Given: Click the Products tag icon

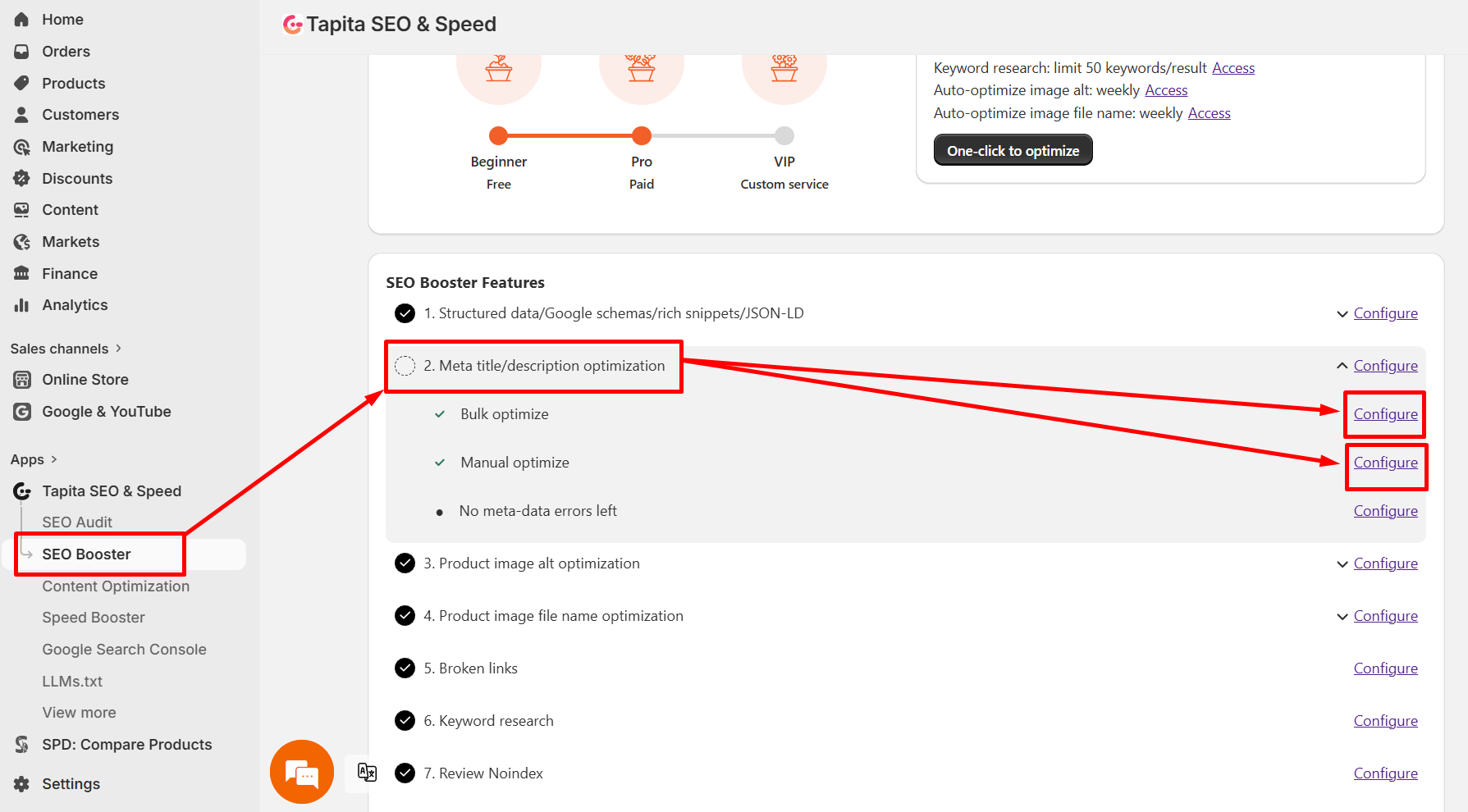Looking at the screenshot, I should (22, 84).
